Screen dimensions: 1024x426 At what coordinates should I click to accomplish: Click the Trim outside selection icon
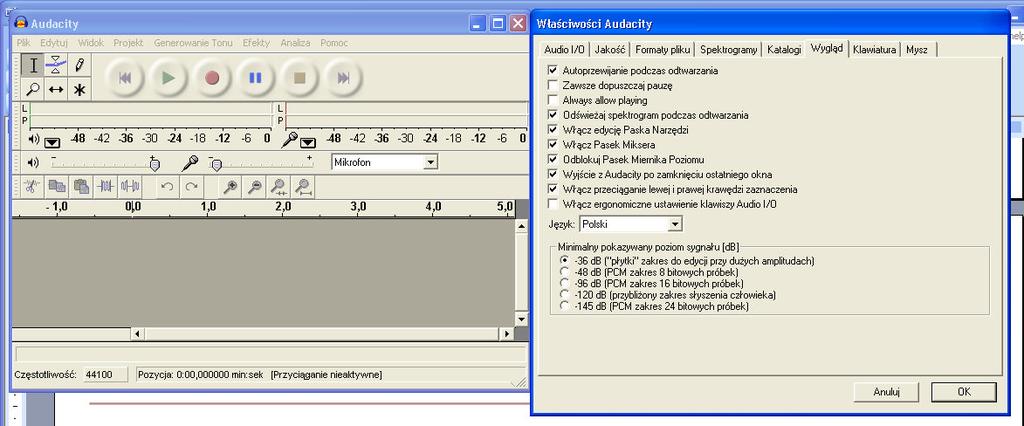click(x=105, y=187)
